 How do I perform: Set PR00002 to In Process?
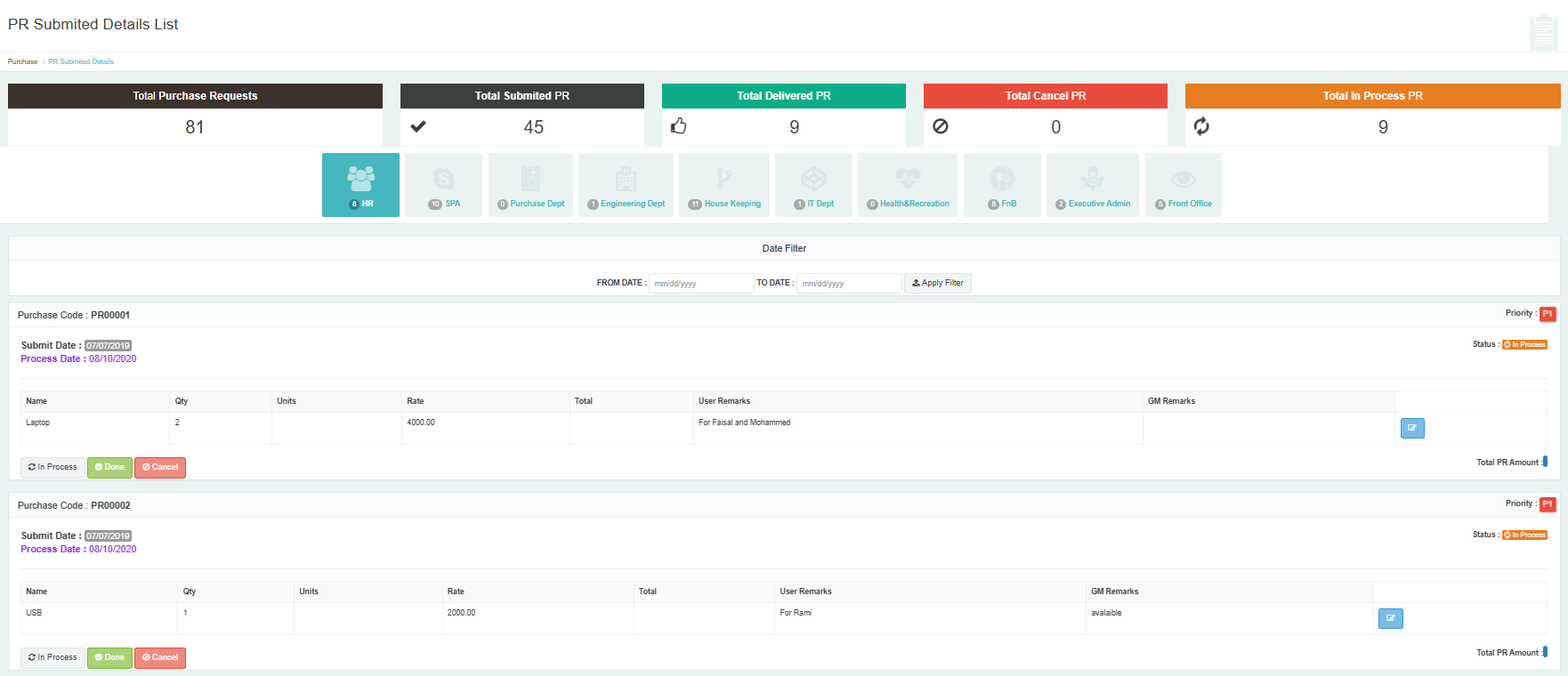click(53, 658)
